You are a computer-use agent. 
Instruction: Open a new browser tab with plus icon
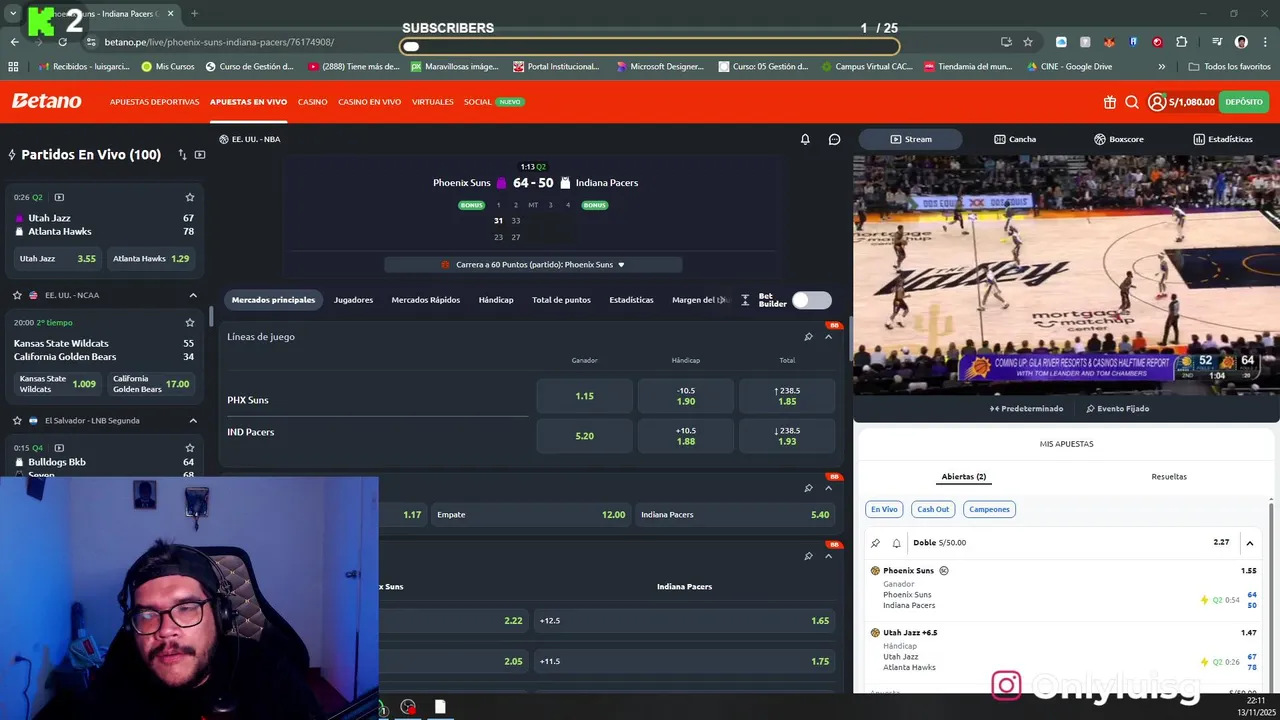click(x=194, y=14)
